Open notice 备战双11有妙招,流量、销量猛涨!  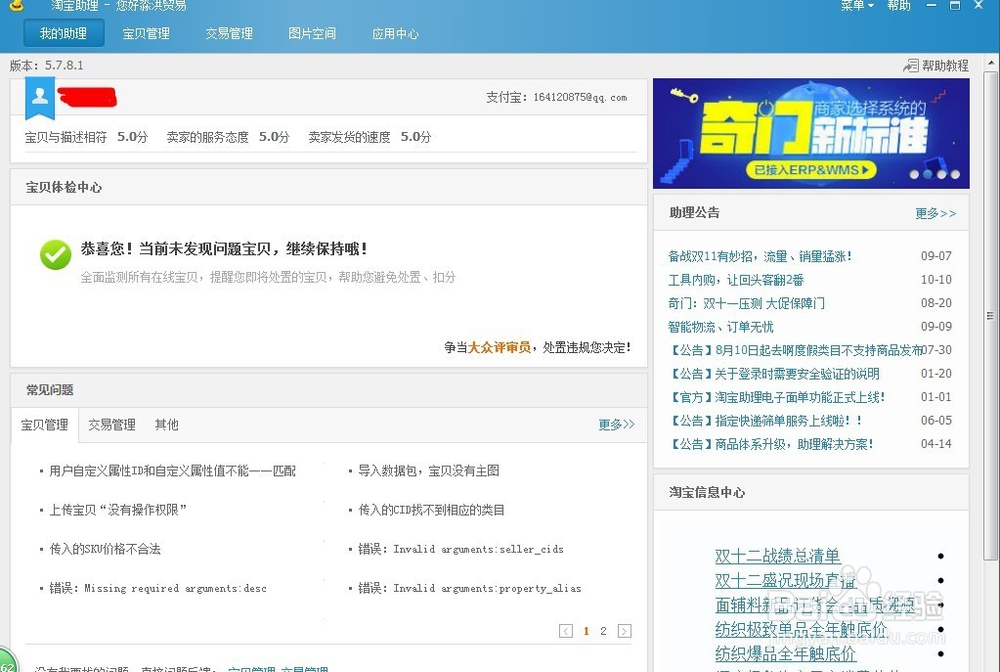(x=760, y=256)
